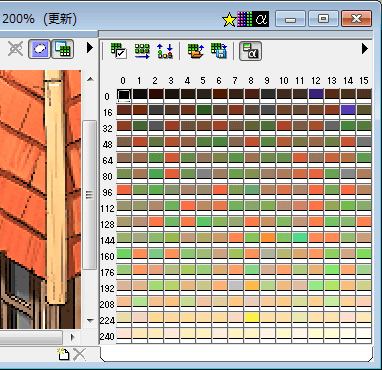Image resolution: width=382 pixels, height=370 pixels.
Task: Open palette from file folder icon
Action: pos(196,51)
